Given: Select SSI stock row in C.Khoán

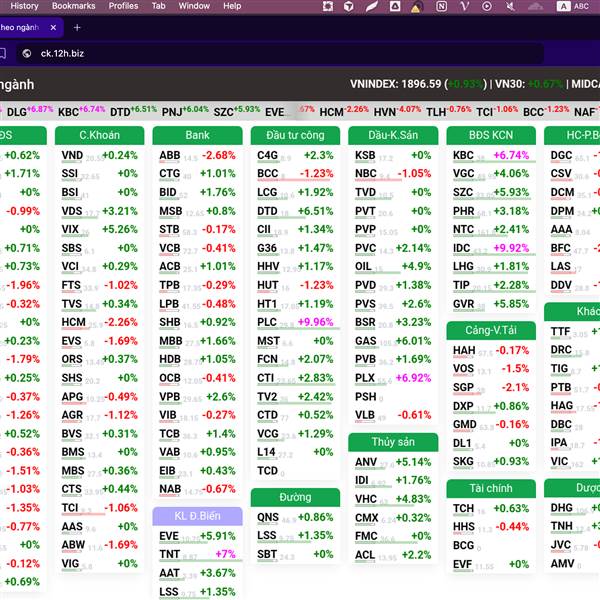Looking at the screenshot, I should tap(99, 174).
